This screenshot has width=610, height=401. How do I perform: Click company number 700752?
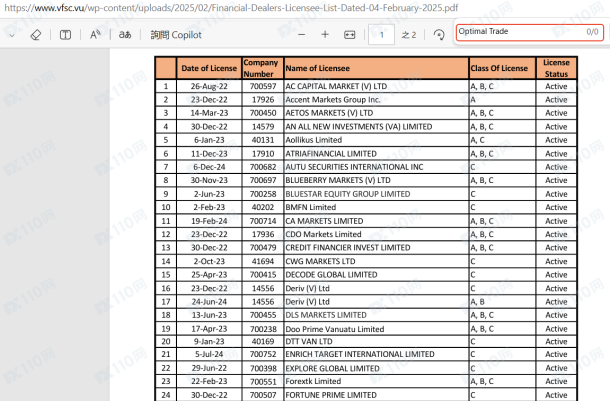pyautogui.click(x=263, y=354)
